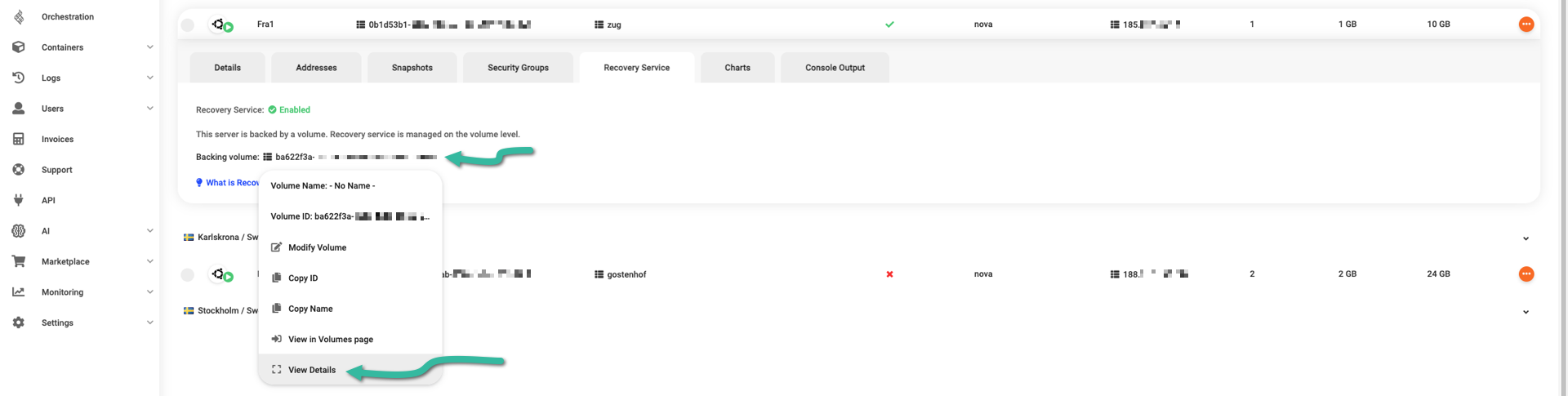Click the Settings gear icon
Image resolution: width=1568 pixels, height=396 pixels.
click(x=18, y=323)
